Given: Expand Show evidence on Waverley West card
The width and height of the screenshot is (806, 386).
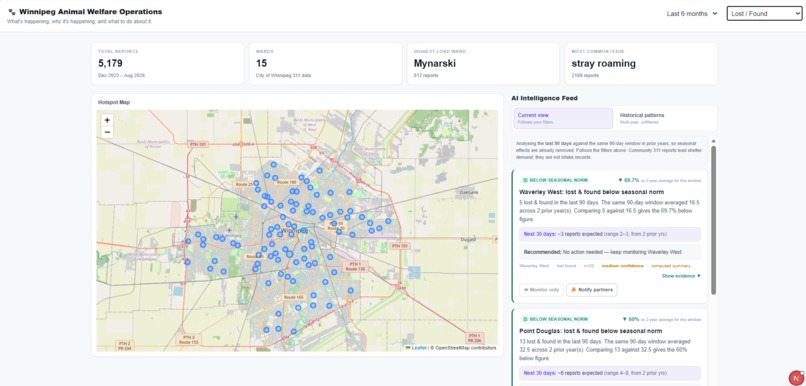Looking at the screenshot, I should pos(681,276).
